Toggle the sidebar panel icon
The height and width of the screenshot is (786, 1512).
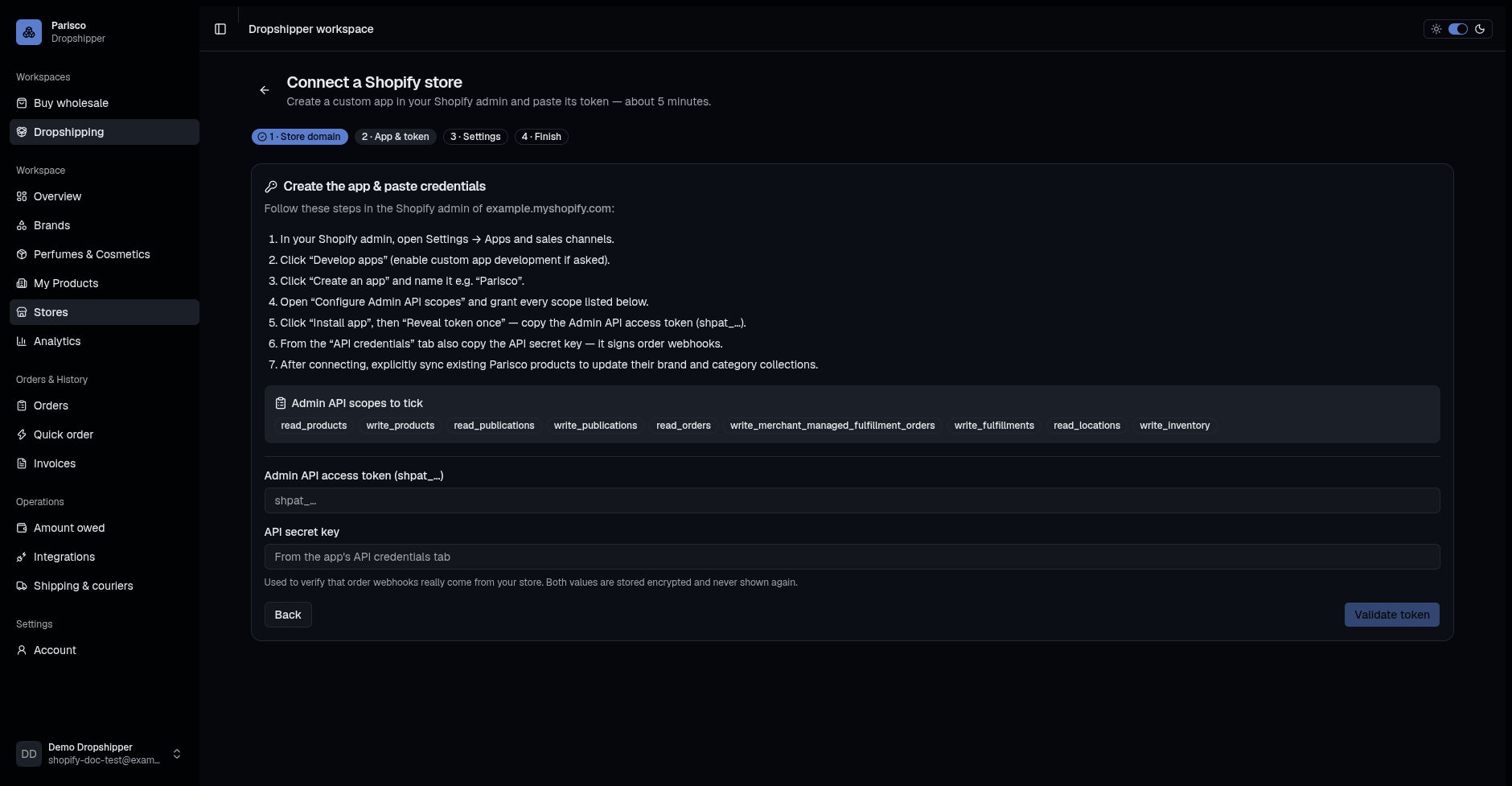(220, 29)
